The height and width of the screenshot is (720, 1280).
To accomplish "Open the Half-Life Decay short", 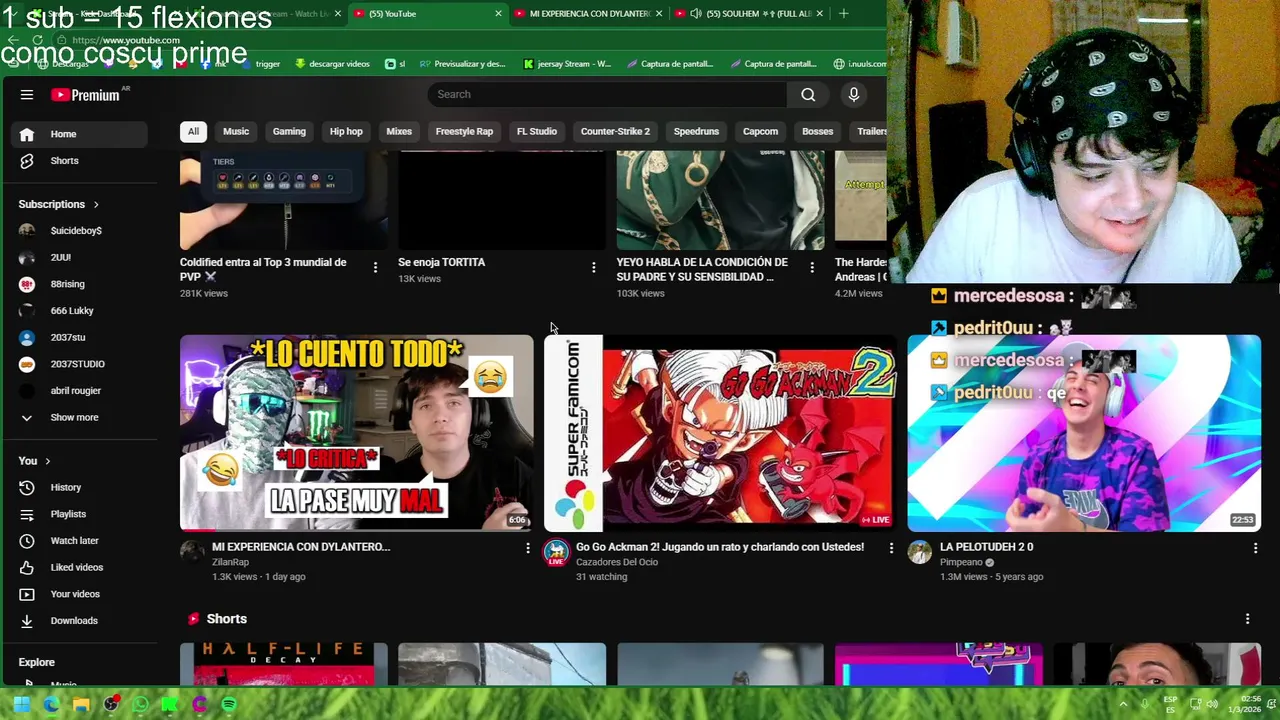I will pos(284,664).
